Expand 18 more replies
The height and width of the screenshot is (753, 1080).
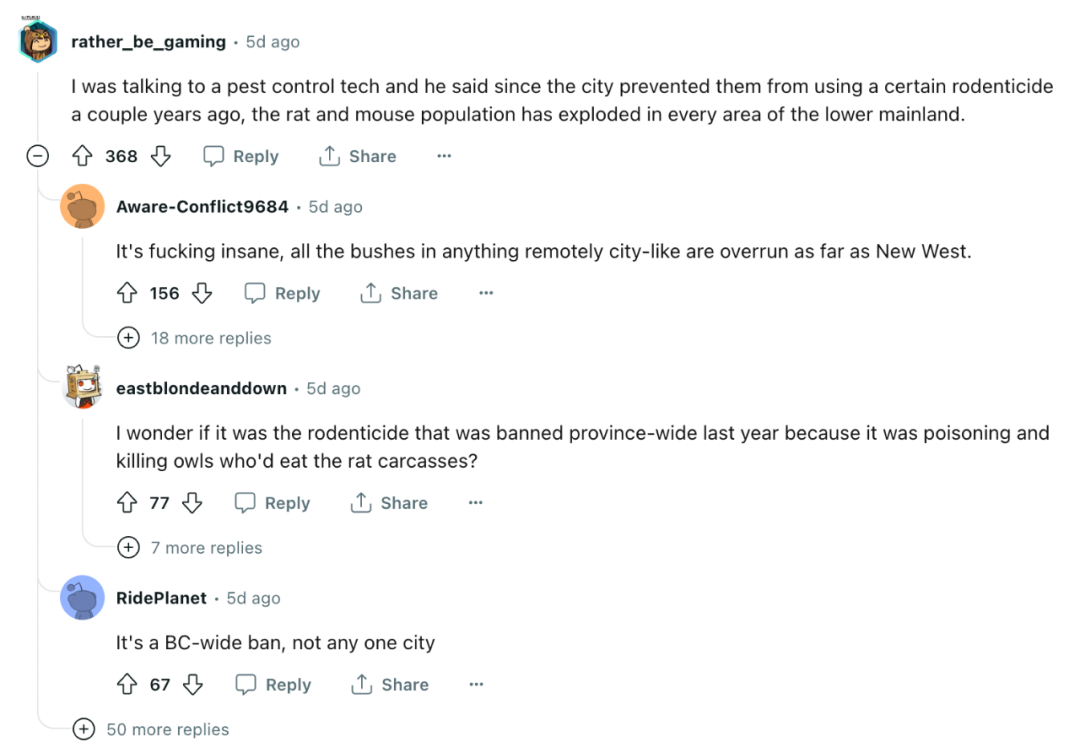(x=195, y=338)
